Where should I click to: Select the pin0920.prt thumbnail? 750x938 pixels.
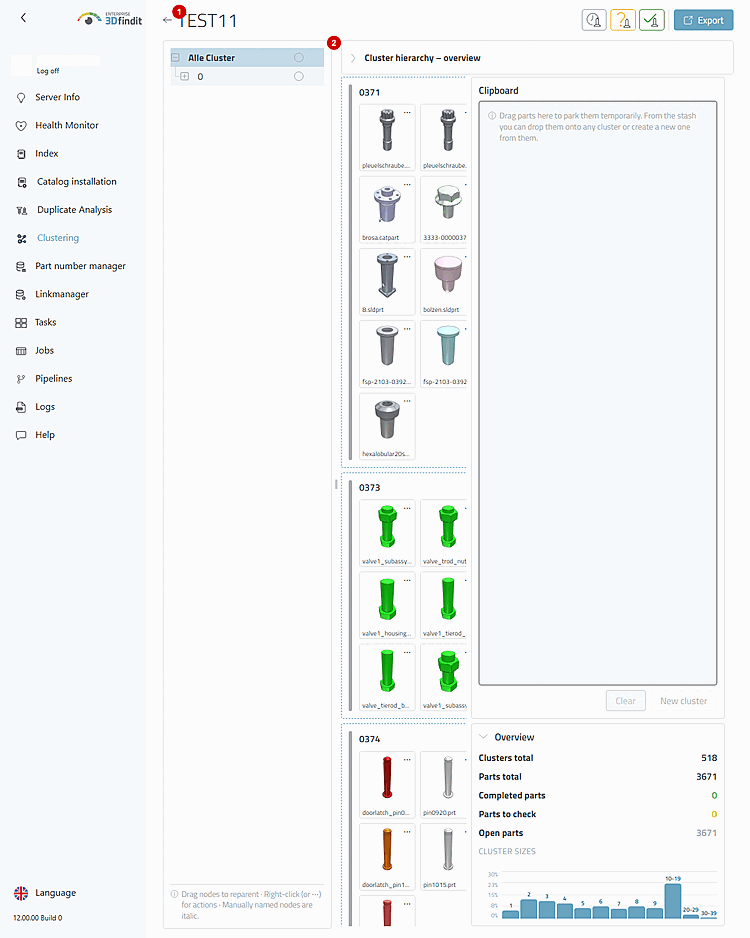tap(444, 784)
